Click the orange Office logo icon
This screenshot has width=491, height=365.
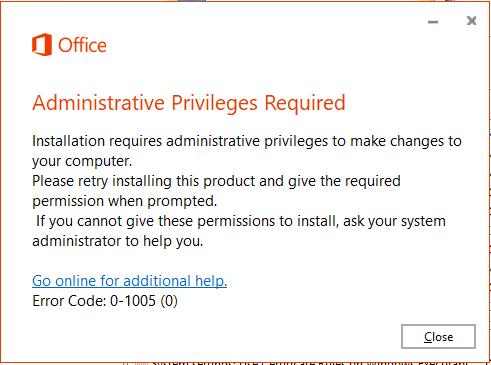coord(42,45)
